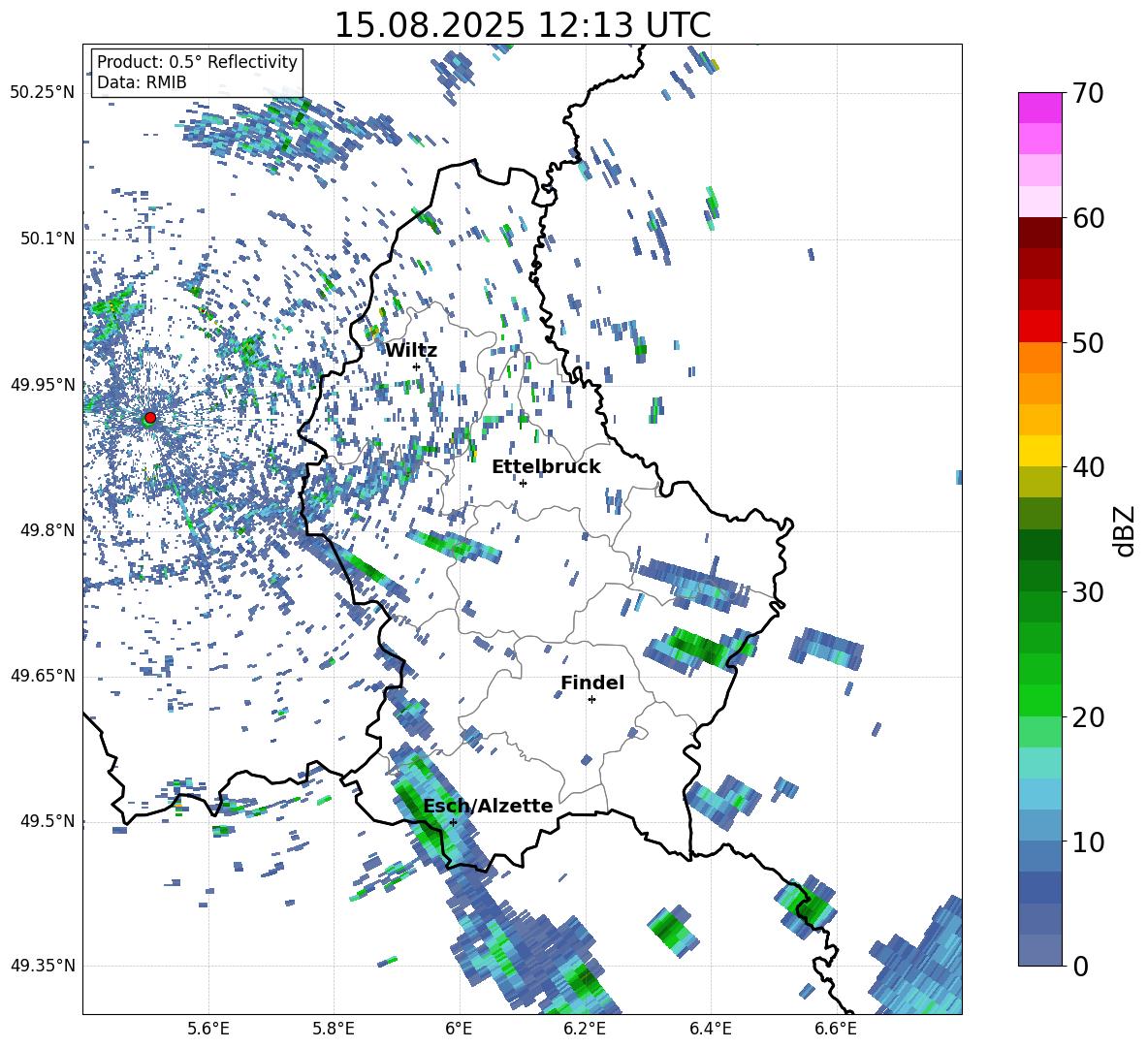The image size is (1148, 1048).
Task: Click the 49.95°N latitude label
Action: click(43, 385)
